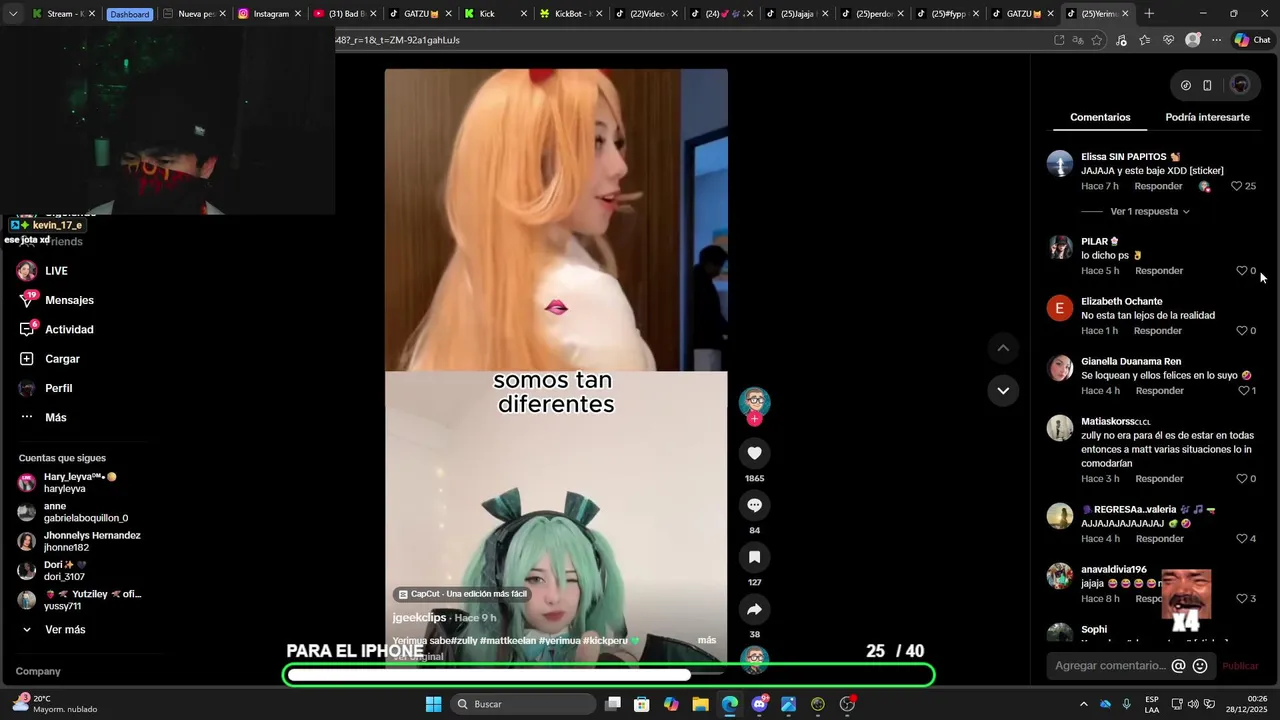The height and width of the screenshot is (720, 1280).
Task: Open File Explorer from the taskbar
Action: pyautogui.click(x=700, y=704)
